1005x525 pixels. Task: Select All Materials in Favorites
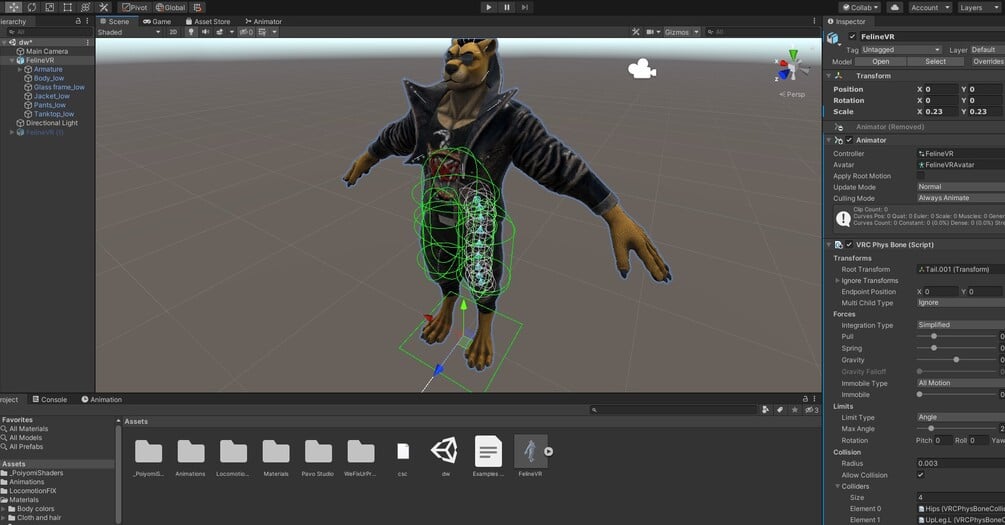click(28, 429)
